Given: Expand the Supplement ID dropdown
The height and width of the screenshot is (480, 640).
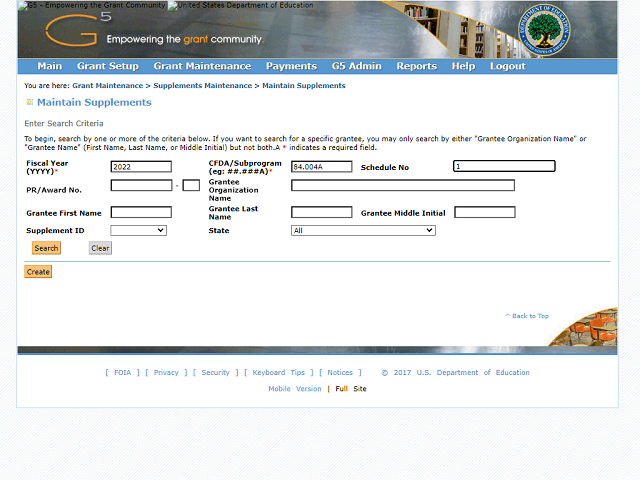Looking at the screenshot, I should pyautogui.click(x=138, y=230).
